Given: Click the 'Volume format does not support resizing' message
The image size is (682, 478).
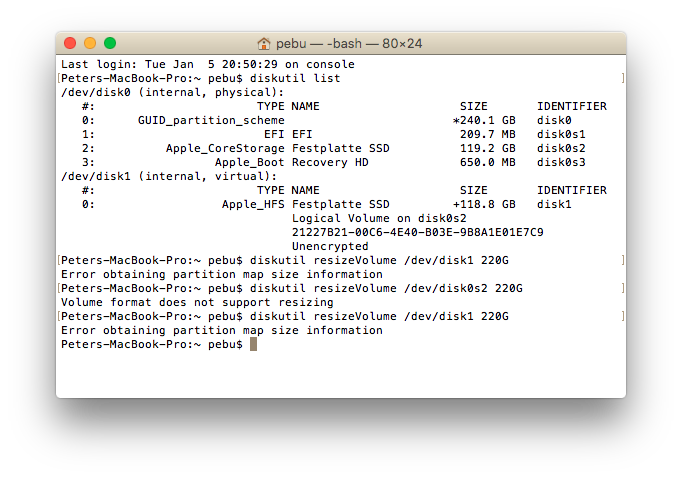Looking at the screenshot, I should click(197, 302).
